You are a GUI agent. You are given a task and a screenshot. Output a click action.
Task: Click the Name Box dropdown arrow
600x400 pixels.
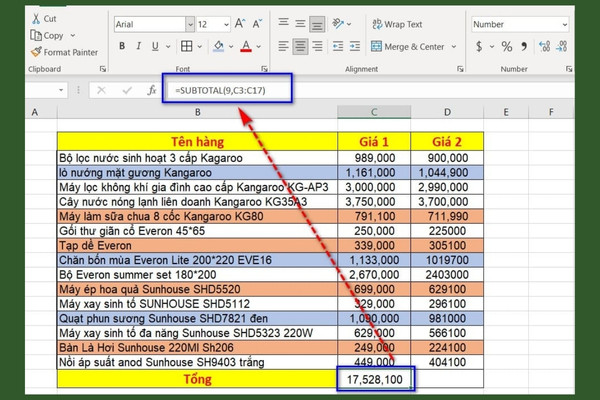[61, 90]
